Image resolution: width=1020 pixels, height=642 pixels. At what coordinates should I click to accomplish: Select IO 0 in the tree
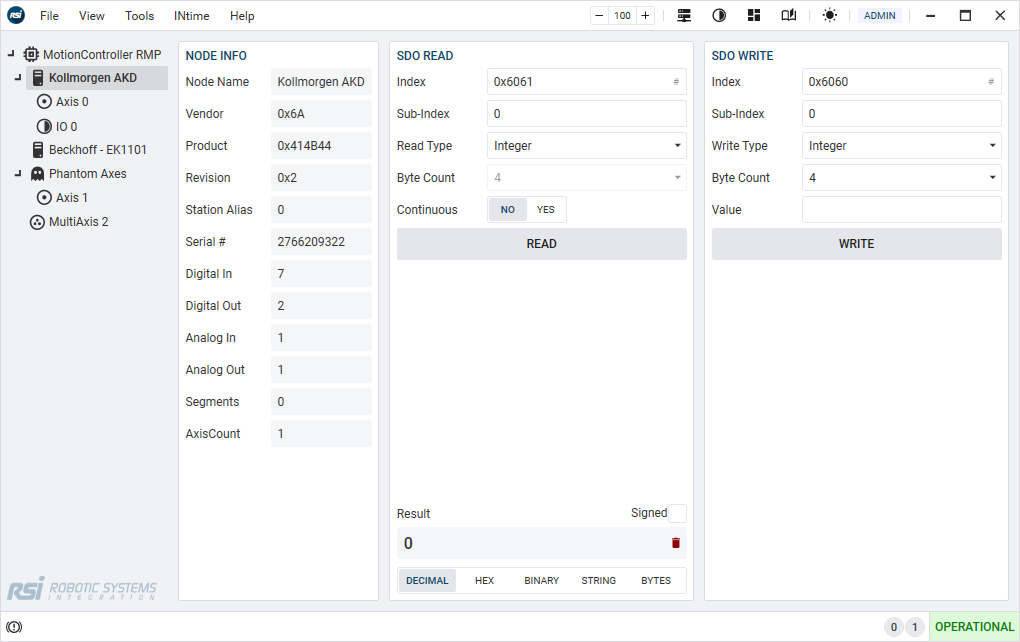click(x=66, y=126)
